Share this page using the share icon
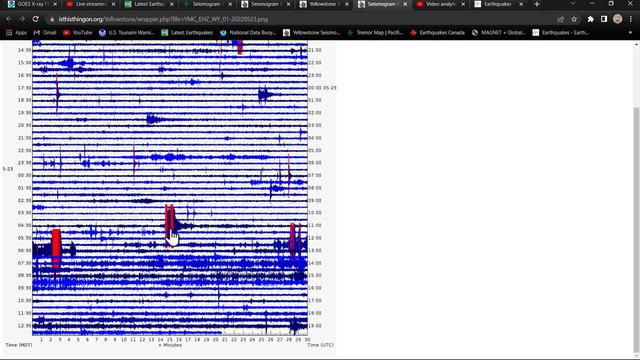The height and width of the screenshot is (360, 640). click(x=560, y=19)
